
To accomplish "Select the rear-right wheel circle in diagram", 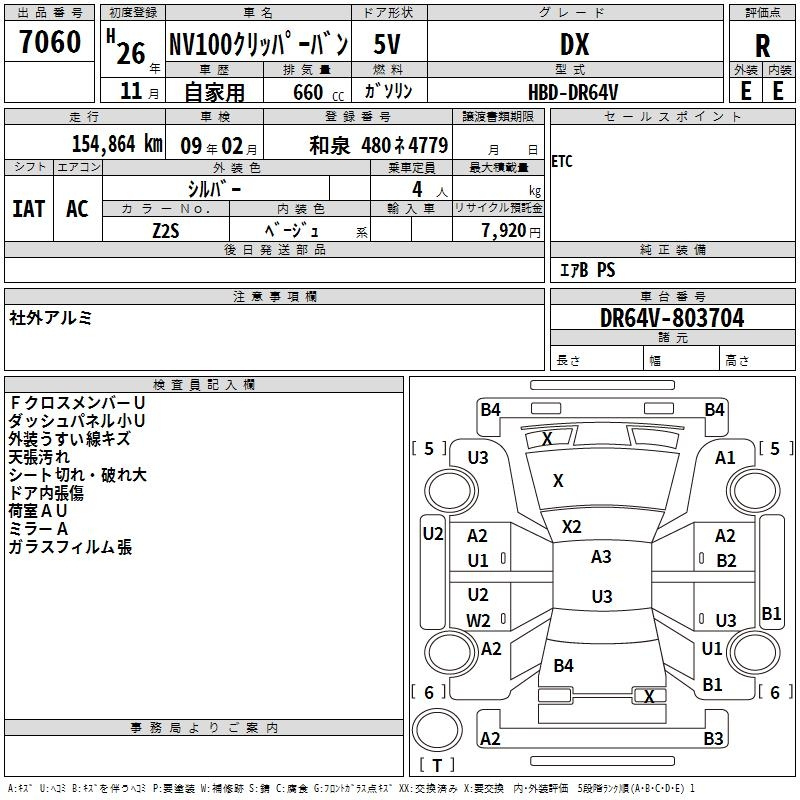I will click(754, 651).
